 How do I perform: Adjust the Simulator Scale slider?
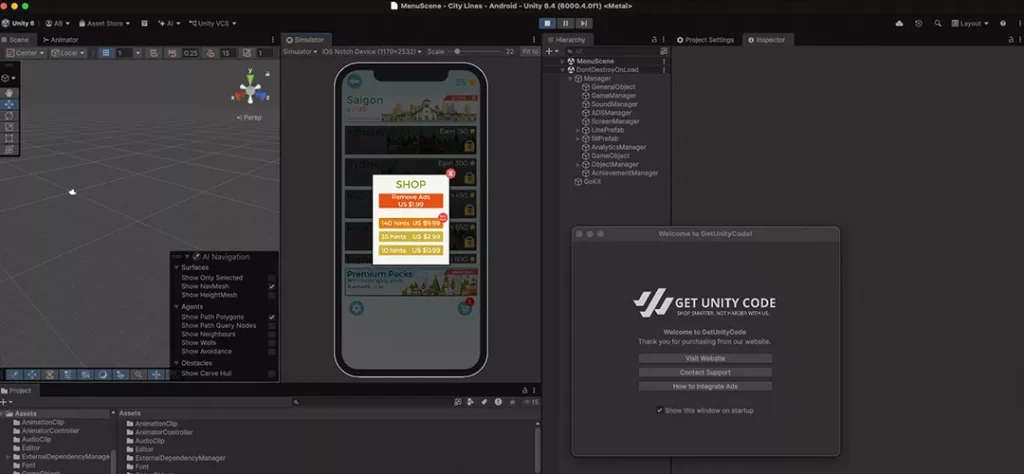tap(474, 52)
